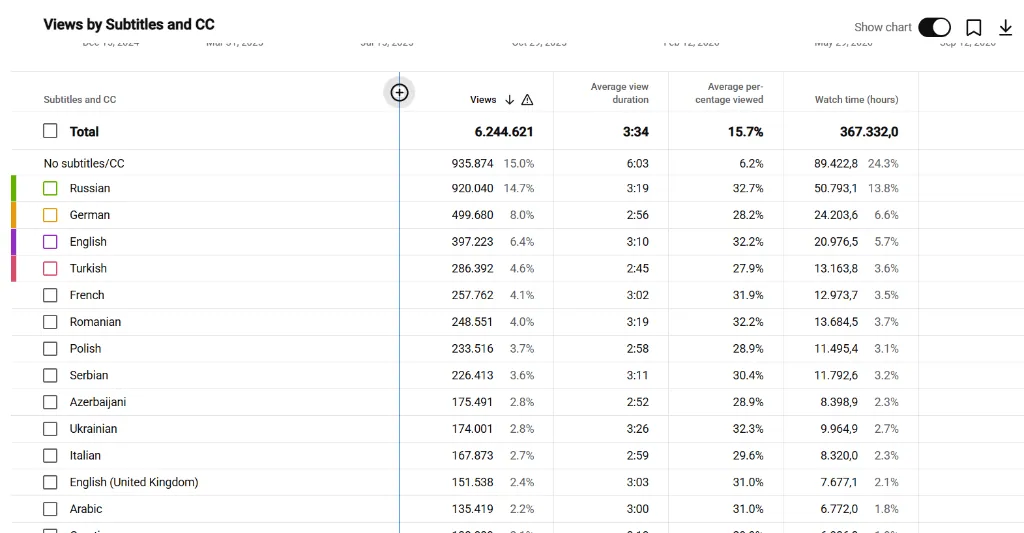
Task: Sort by Watch time (hours) header
Action: (856, 100)
